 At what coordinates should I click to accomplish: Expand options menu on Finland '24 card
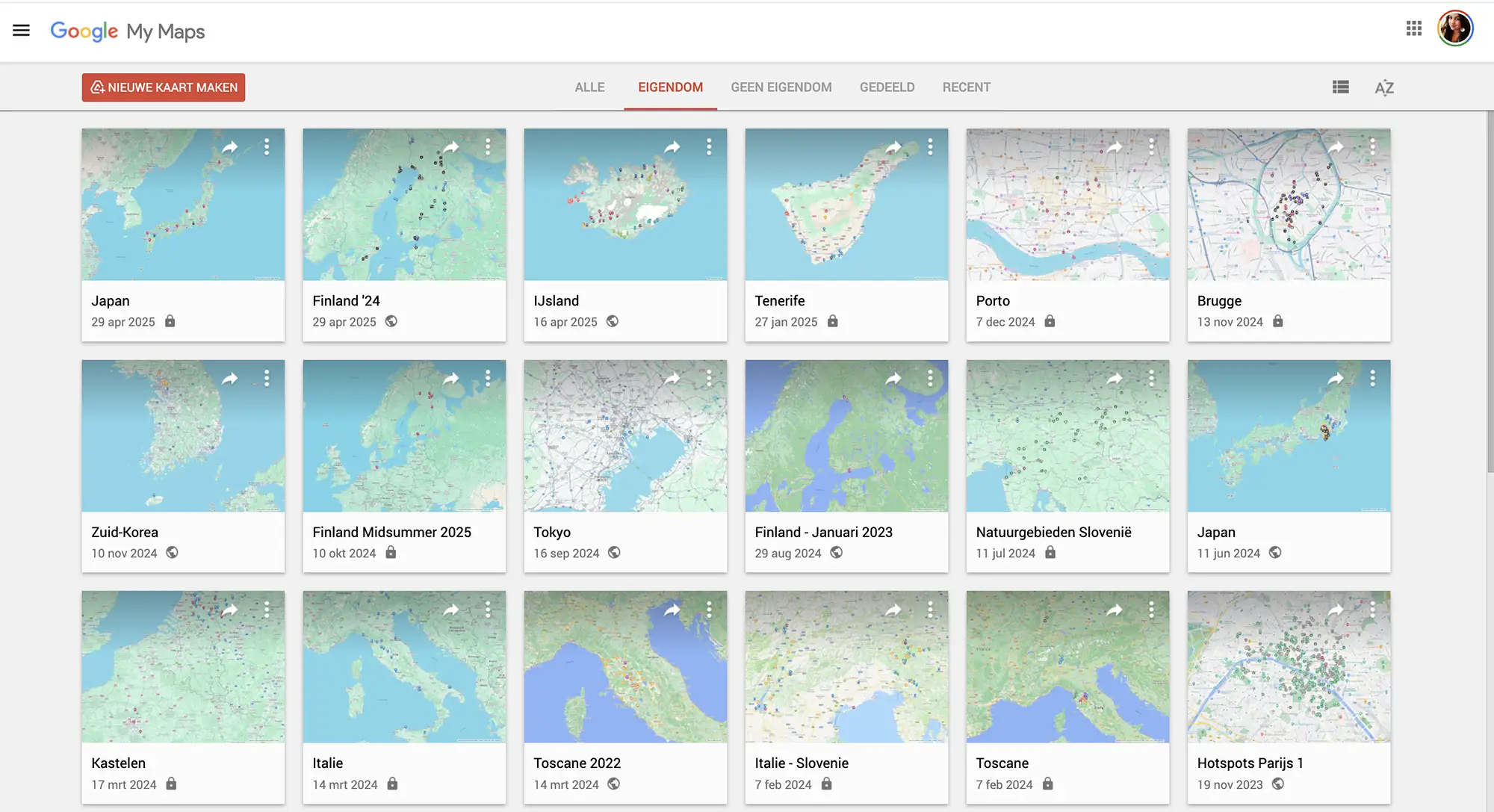click(x=488, y=147)
